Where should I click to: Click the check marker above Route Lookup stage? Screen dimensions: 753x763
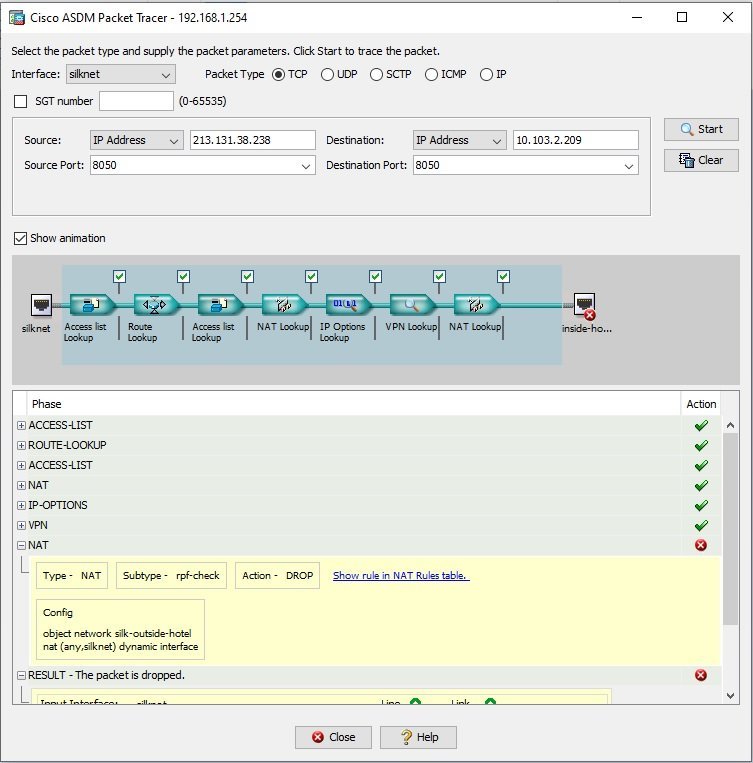184,277
